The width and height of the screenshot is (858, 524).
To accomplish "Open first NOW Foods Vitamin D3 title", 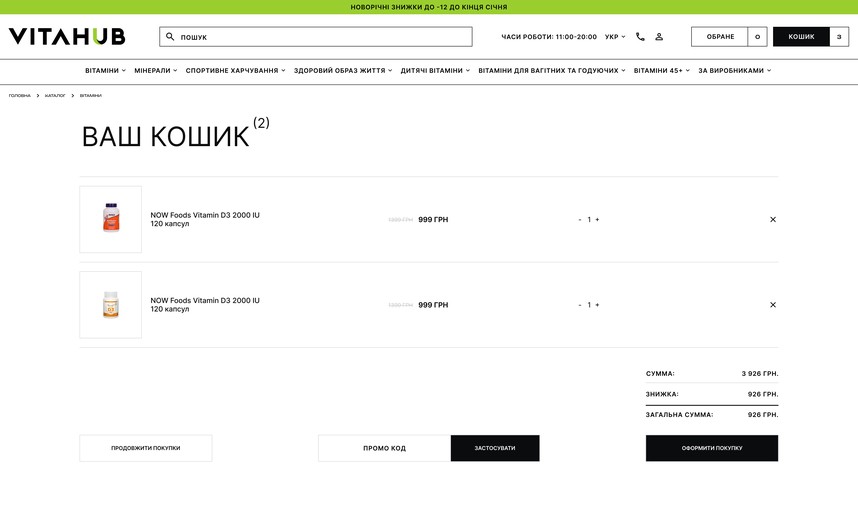I will coord(205,219).
